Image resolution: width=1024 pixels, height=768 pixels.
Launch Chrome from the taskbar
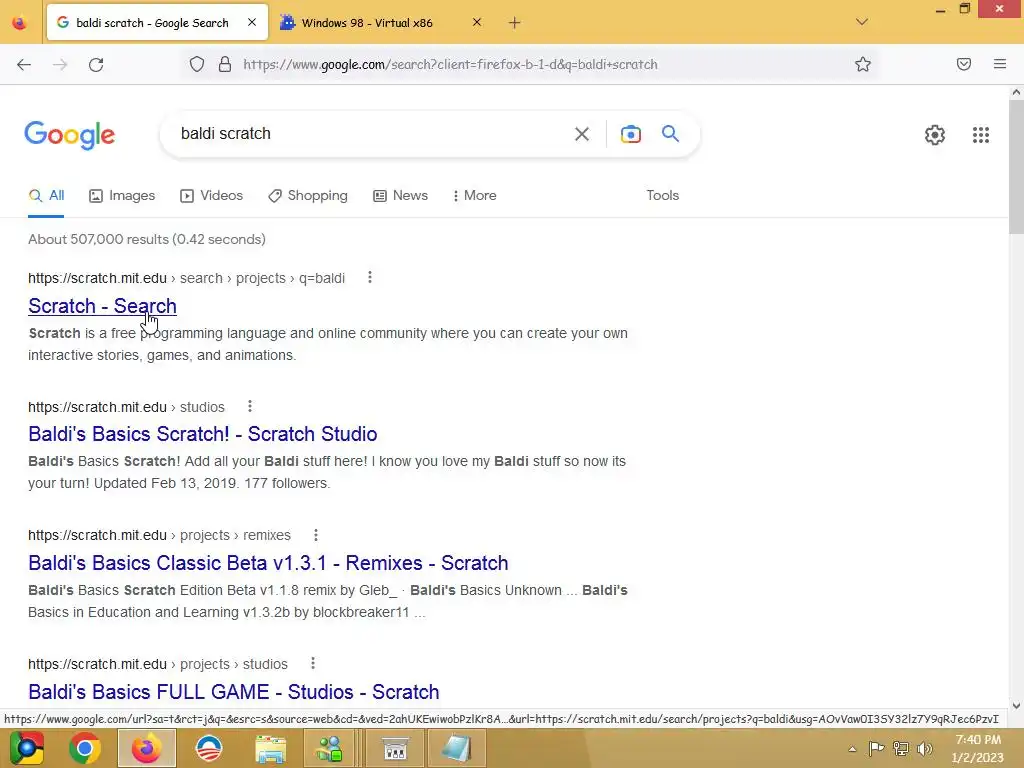pos(85,748)
